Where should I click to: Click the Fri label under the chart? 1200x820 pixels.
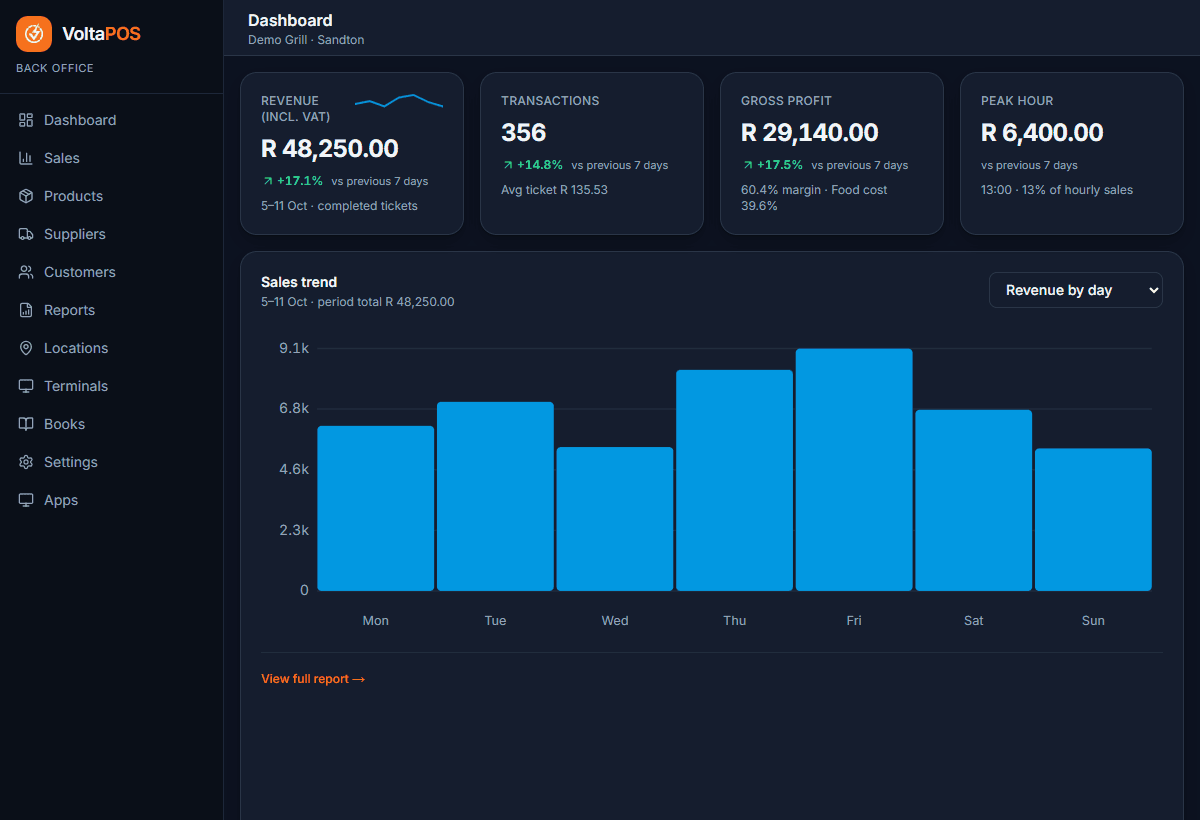pyautogui.click(x=854, y=621)
